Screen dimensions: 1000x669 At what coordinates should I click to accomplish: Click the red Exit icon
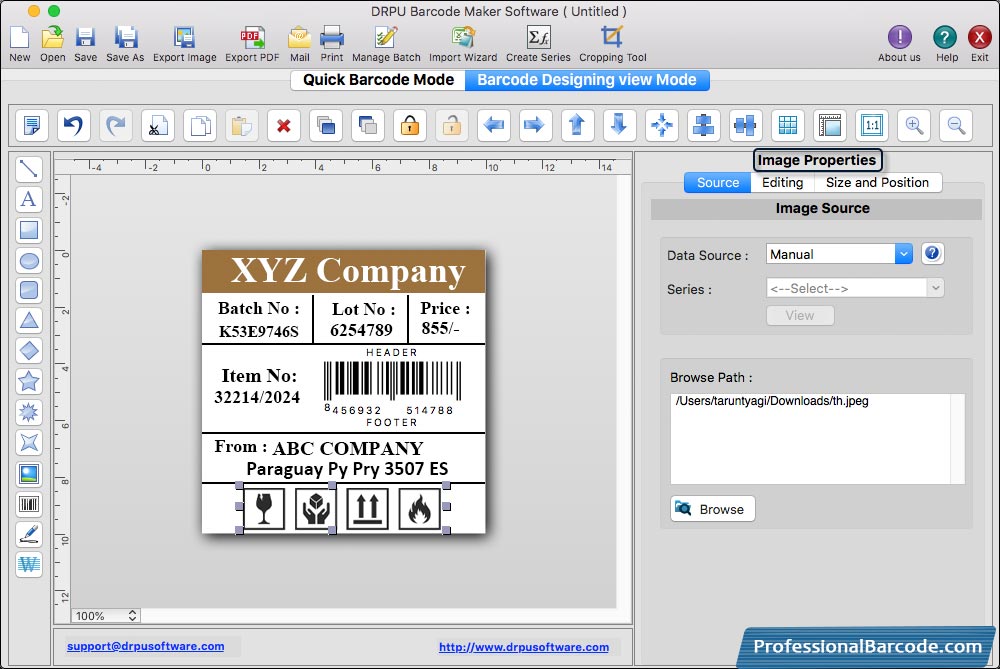(980, 44)
